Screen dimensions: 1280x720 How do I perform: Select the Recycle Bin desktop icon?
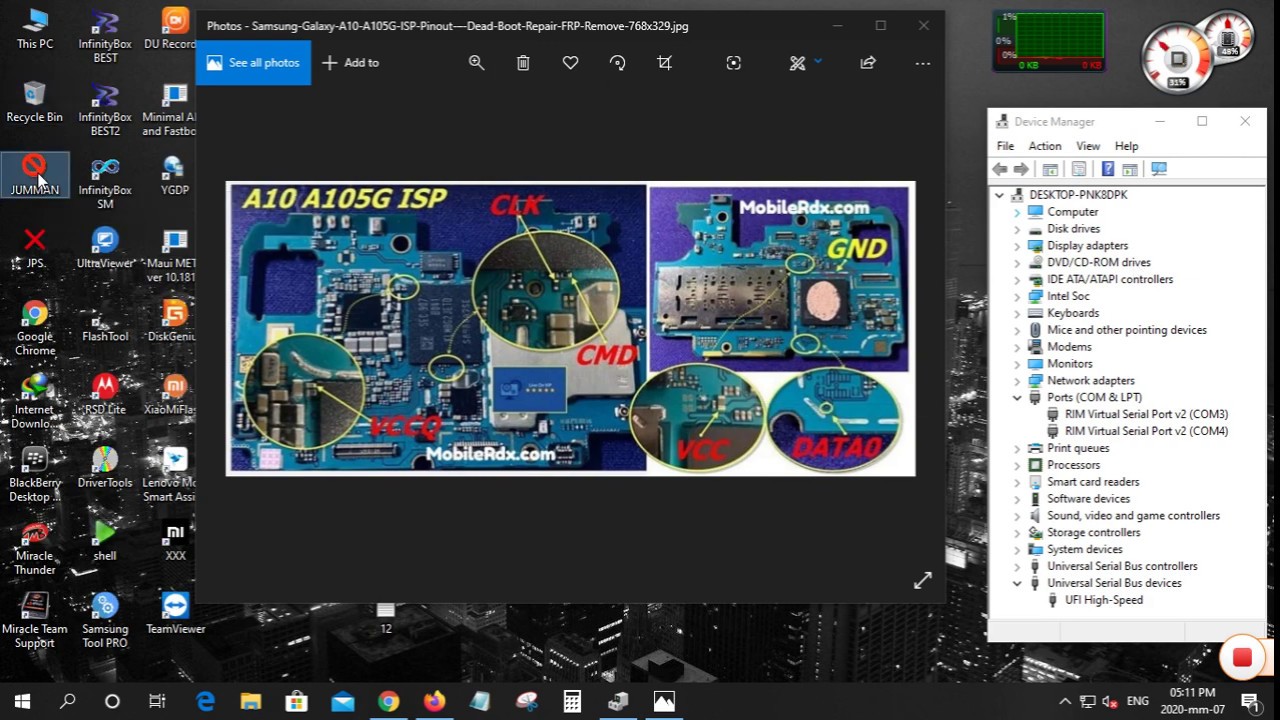[x=35, y=102]
